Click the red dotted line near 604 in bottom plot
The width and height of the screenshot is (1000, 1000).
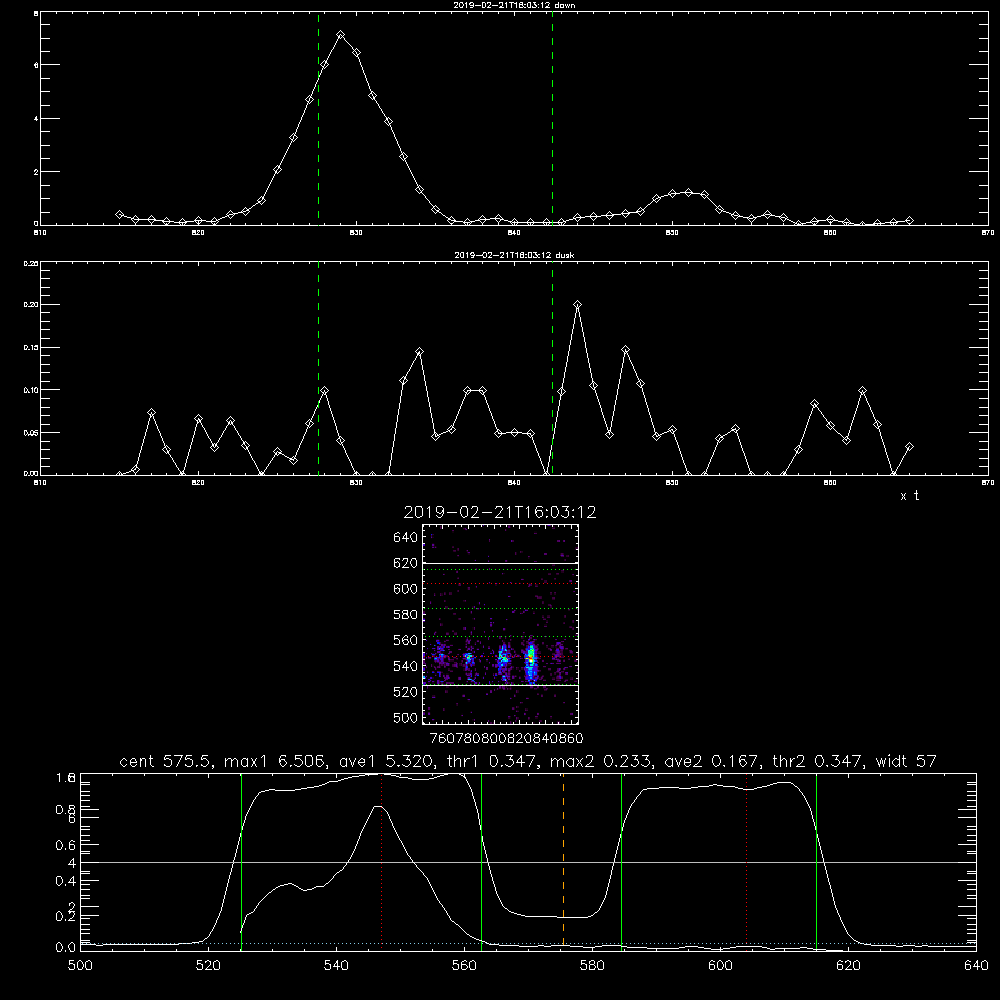tap(746, 862)
